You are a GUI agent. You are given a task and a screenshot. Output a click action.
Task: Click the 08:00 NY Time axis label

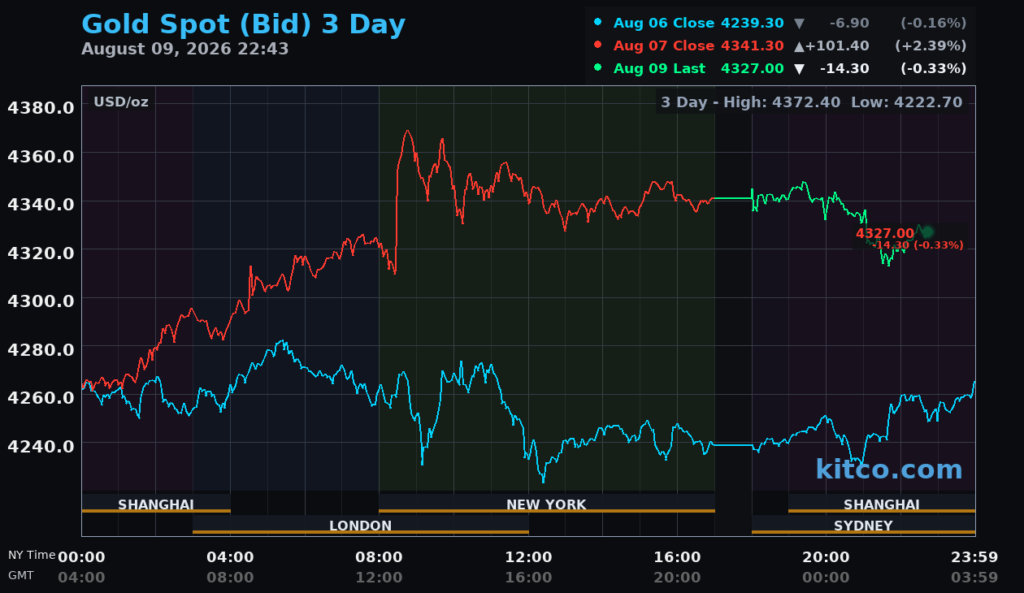click(379, 557)
